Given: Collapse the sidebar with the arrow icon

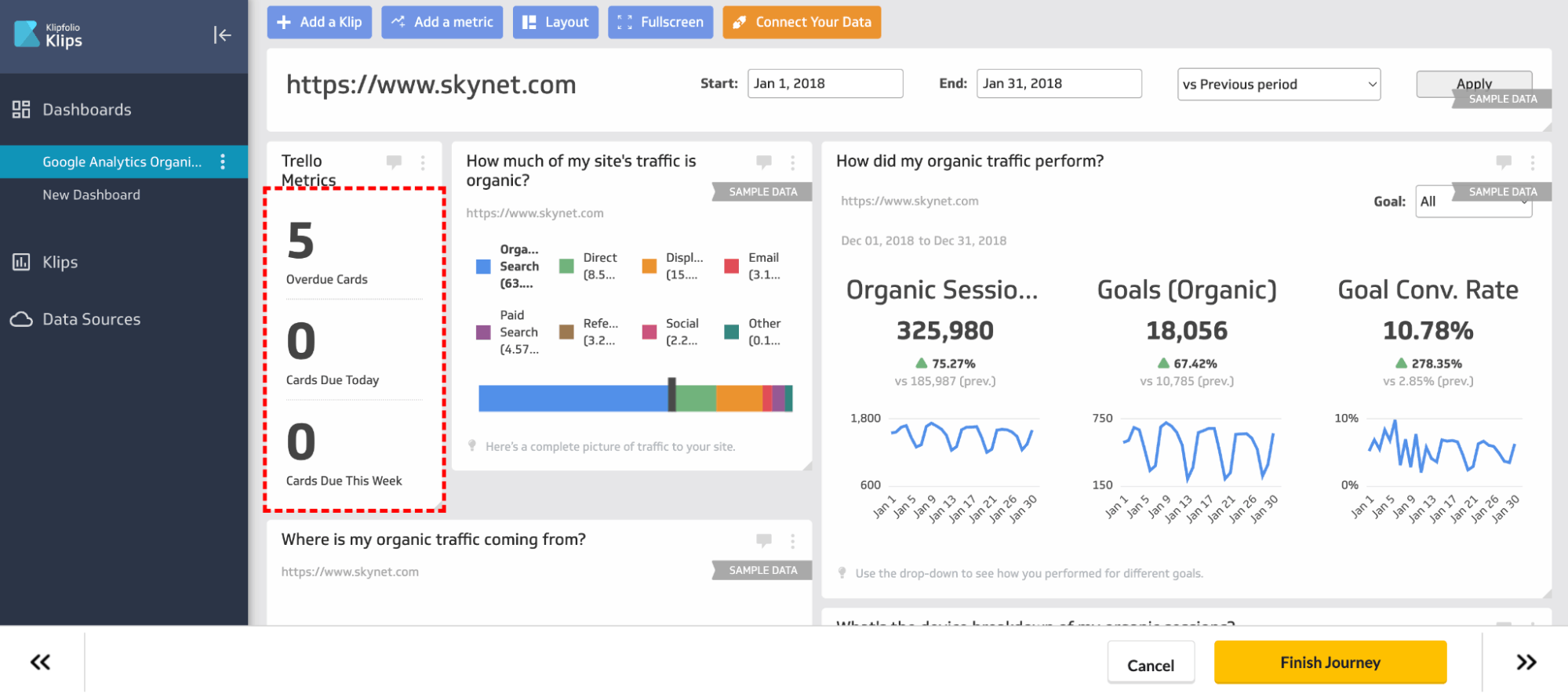Looking at the screenshot, I should coord(222,34).
